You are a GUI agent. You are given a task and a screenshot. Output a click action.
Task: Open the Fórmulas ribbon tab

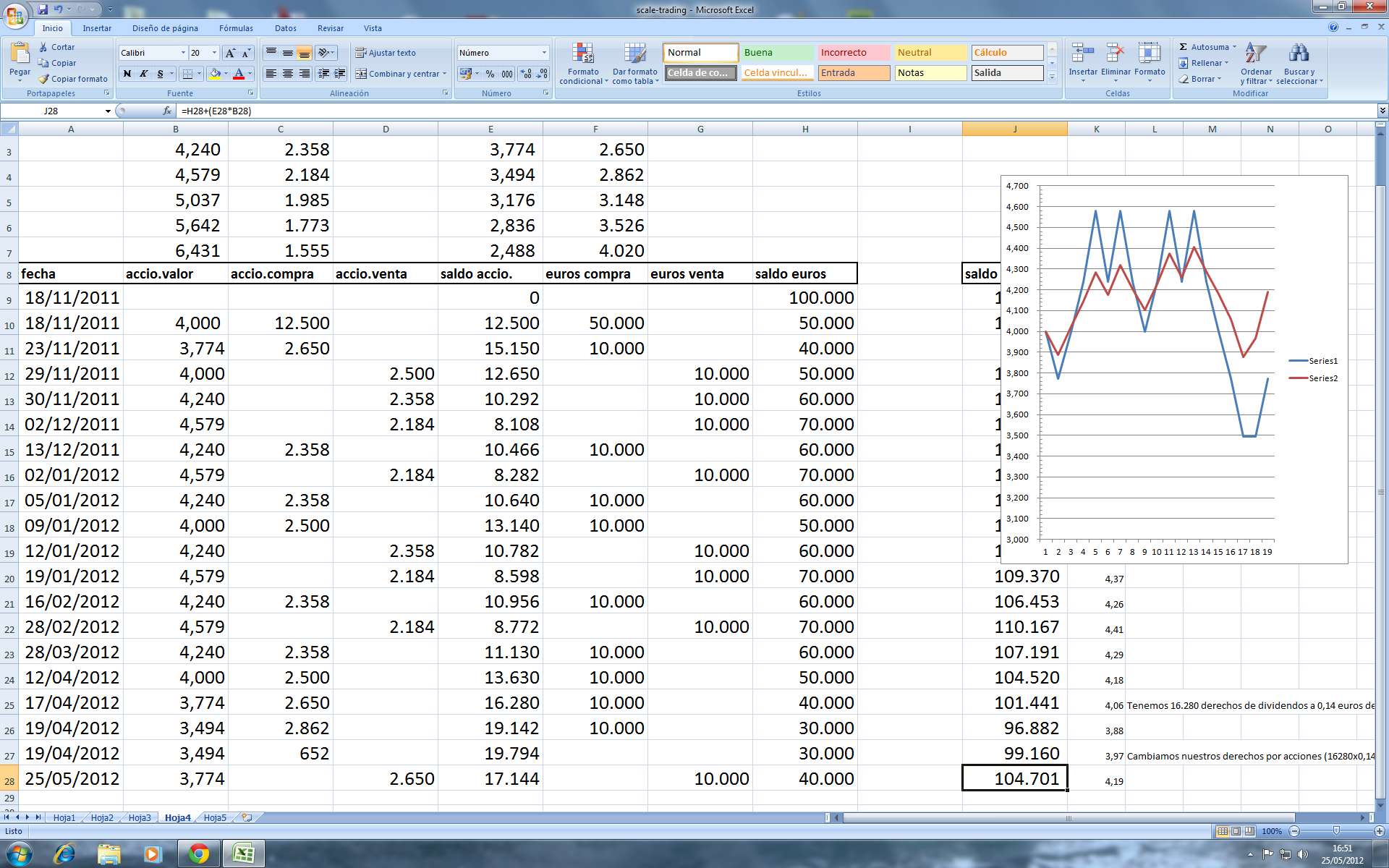(236, 28)
